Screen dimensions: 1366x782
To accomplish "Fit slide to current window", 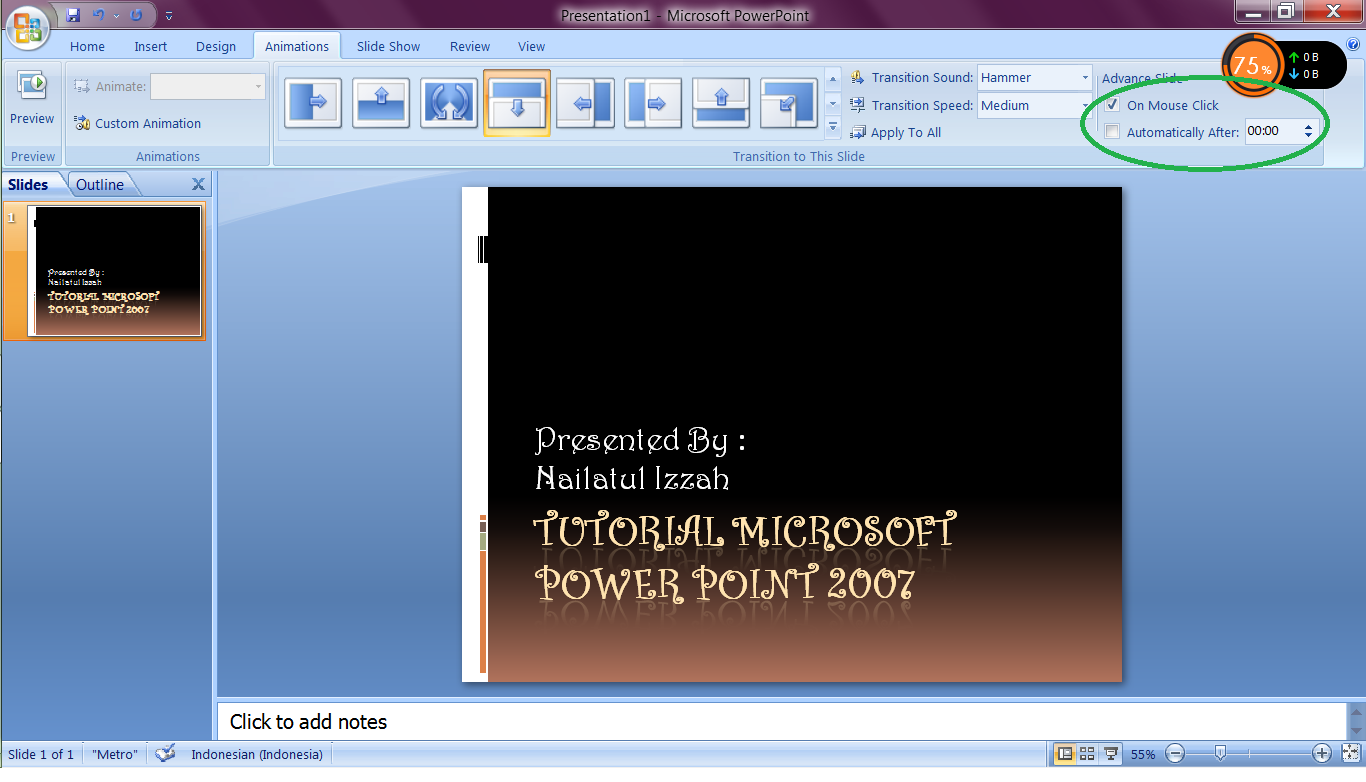I will click(x=1350, y=753).
